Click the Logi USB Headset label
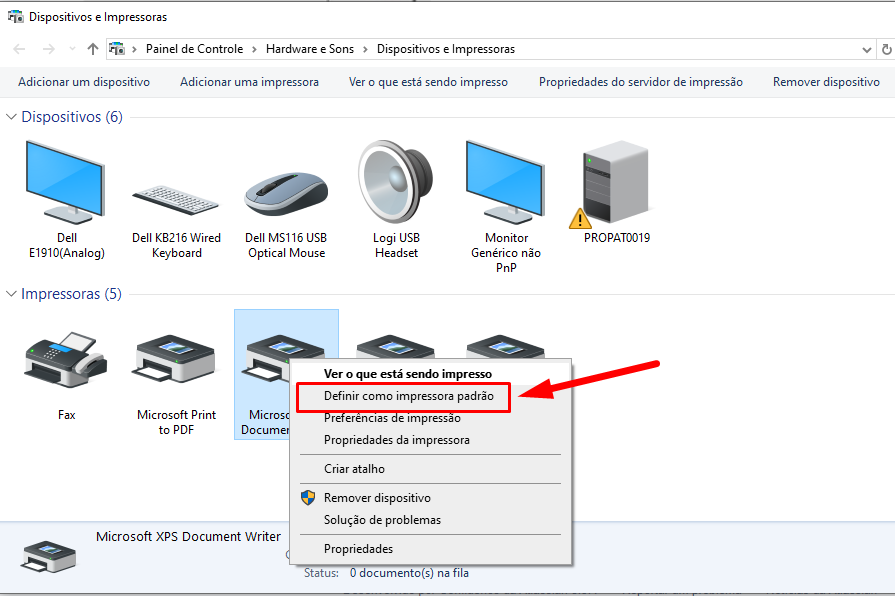895x596 pixels. (x=396, y=245)
